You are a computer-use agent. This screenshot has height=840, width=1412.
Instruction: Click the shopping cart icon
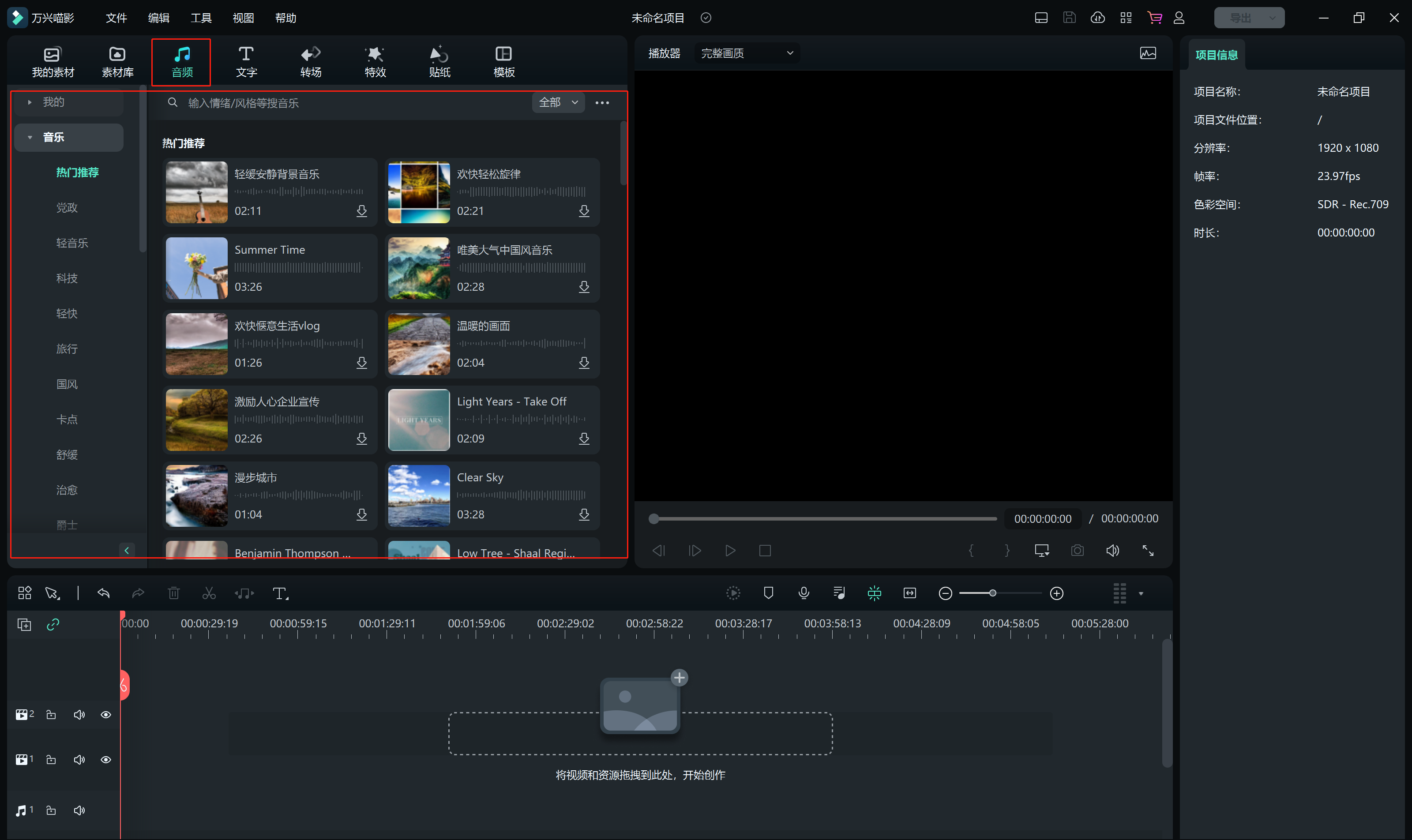[x=1154, y=18]
